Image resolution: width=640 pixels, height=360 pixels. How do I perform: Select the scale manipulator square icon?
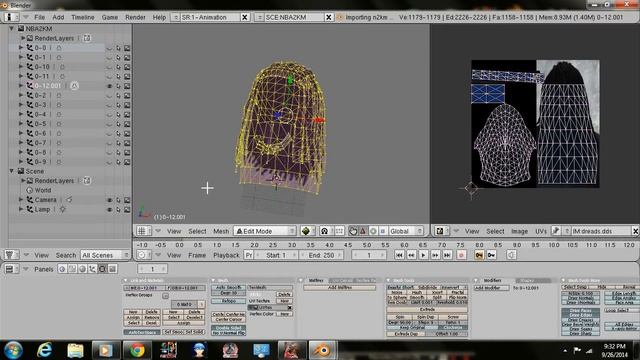coord(382,231)
